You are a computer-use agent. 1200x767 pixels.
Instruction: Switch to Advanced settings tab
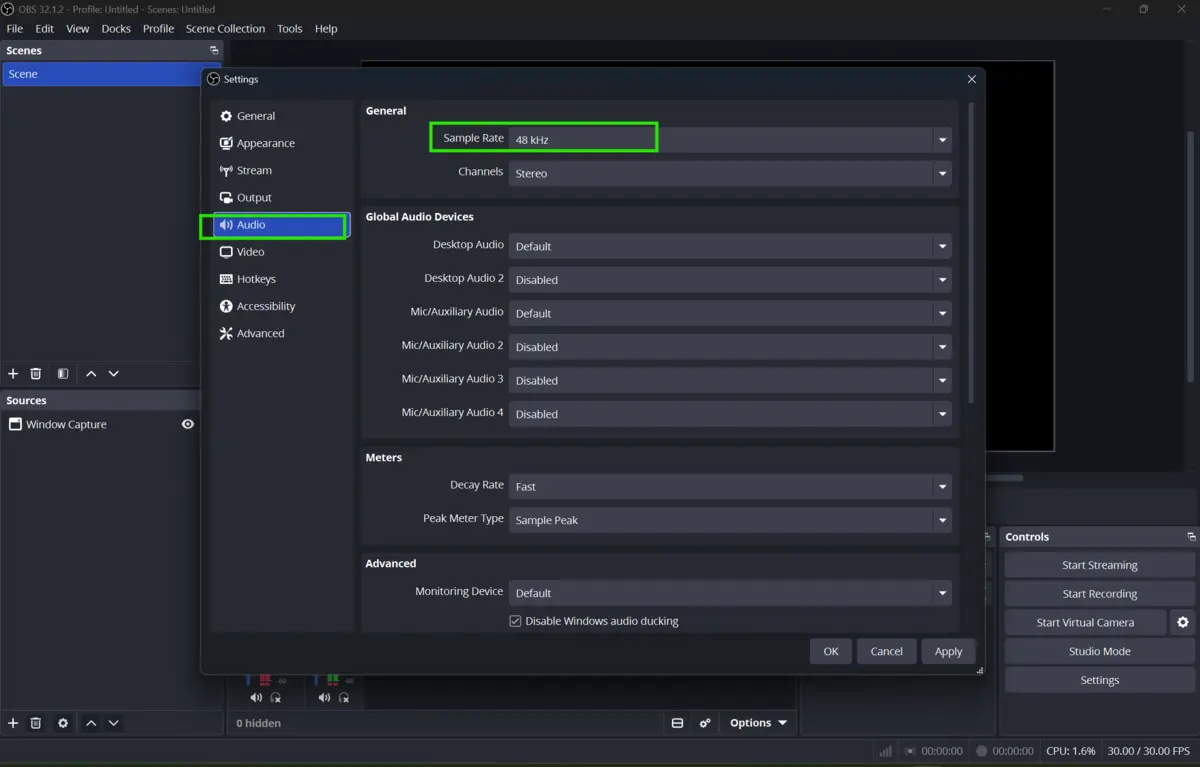(x=282, y=333)
